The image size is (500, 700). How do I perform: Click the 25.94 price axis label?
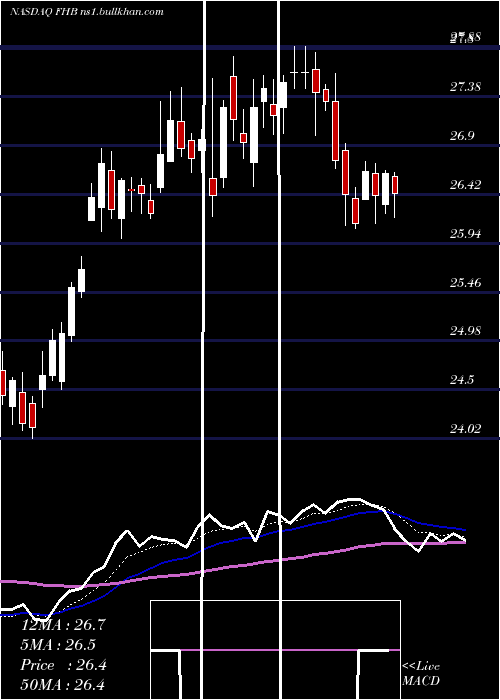click(x=465, y=233)
